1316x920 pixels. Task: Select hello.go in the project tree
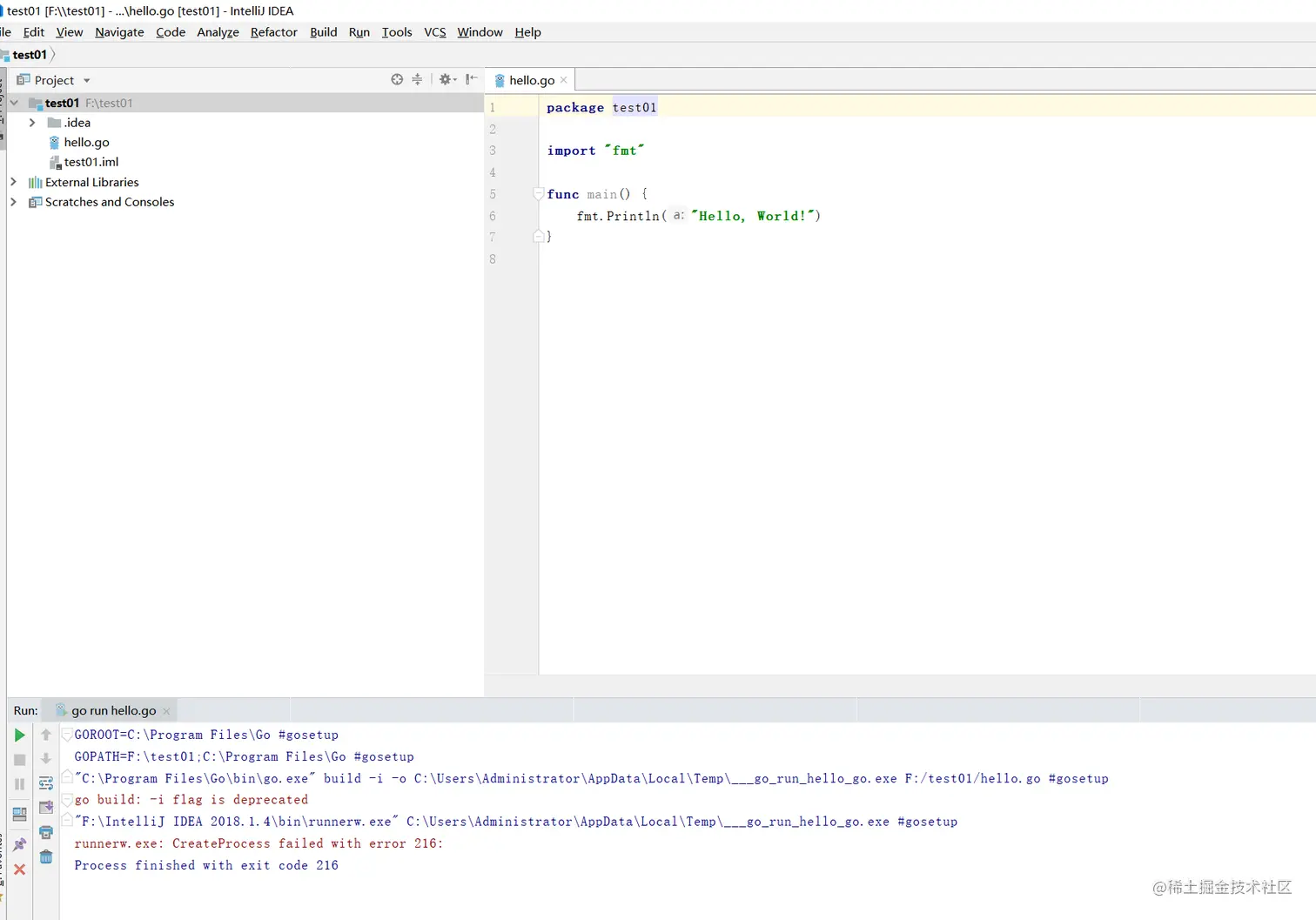click(86, 142)
